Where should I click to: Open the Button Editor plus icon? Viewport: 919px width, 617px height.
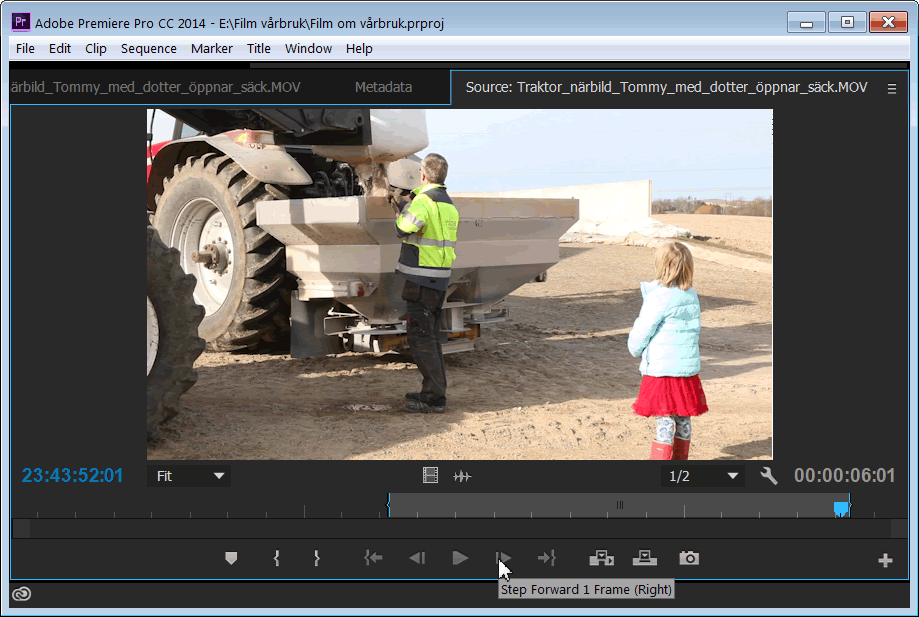(885, 561)
